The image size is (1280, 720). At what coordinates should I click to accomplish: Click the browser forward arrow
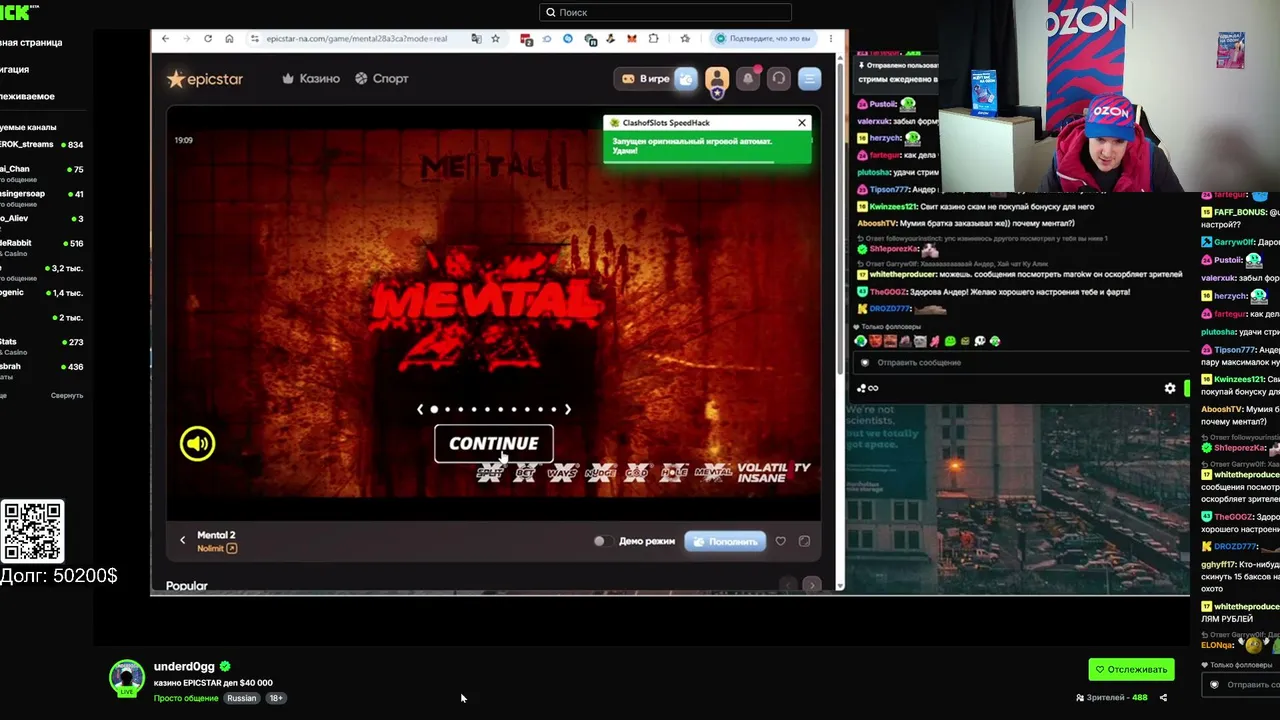(x=186, y=39)
